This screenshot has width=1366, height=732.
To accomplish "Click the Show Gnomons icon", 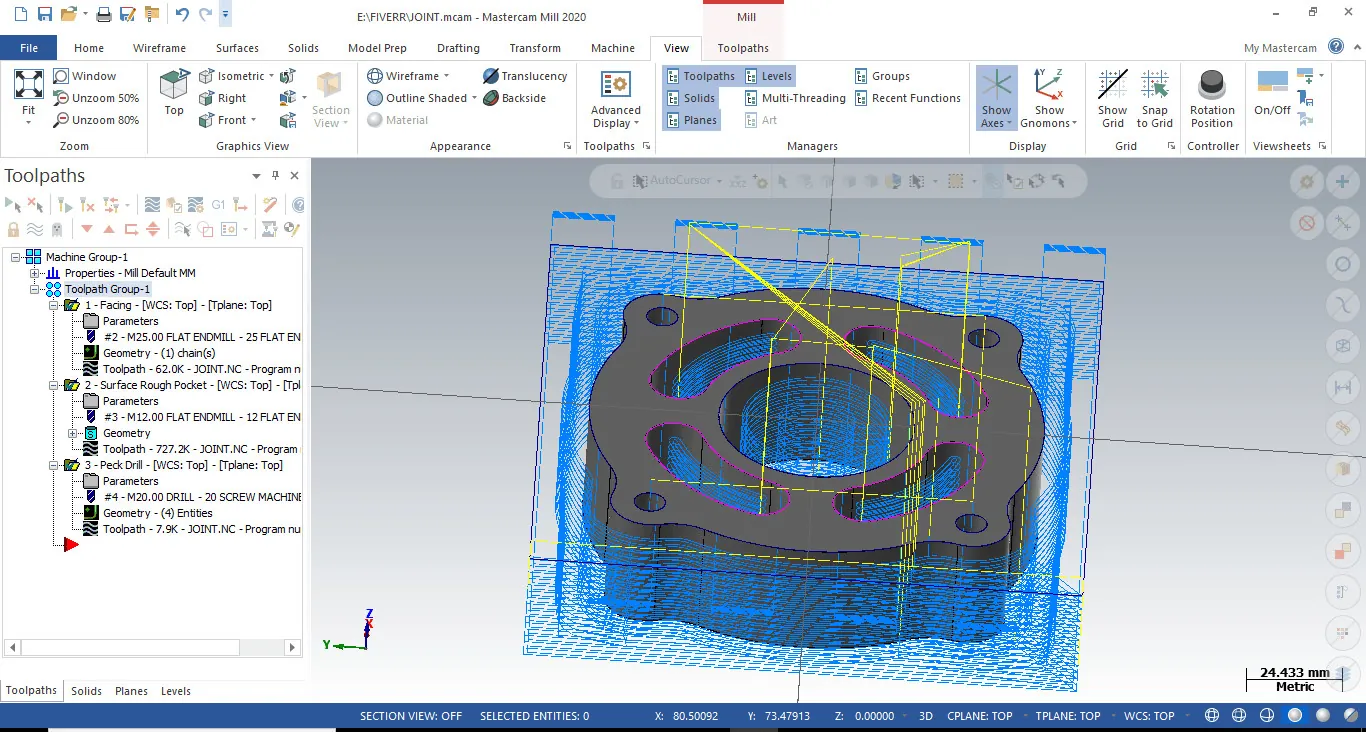I will (1049, 84).
